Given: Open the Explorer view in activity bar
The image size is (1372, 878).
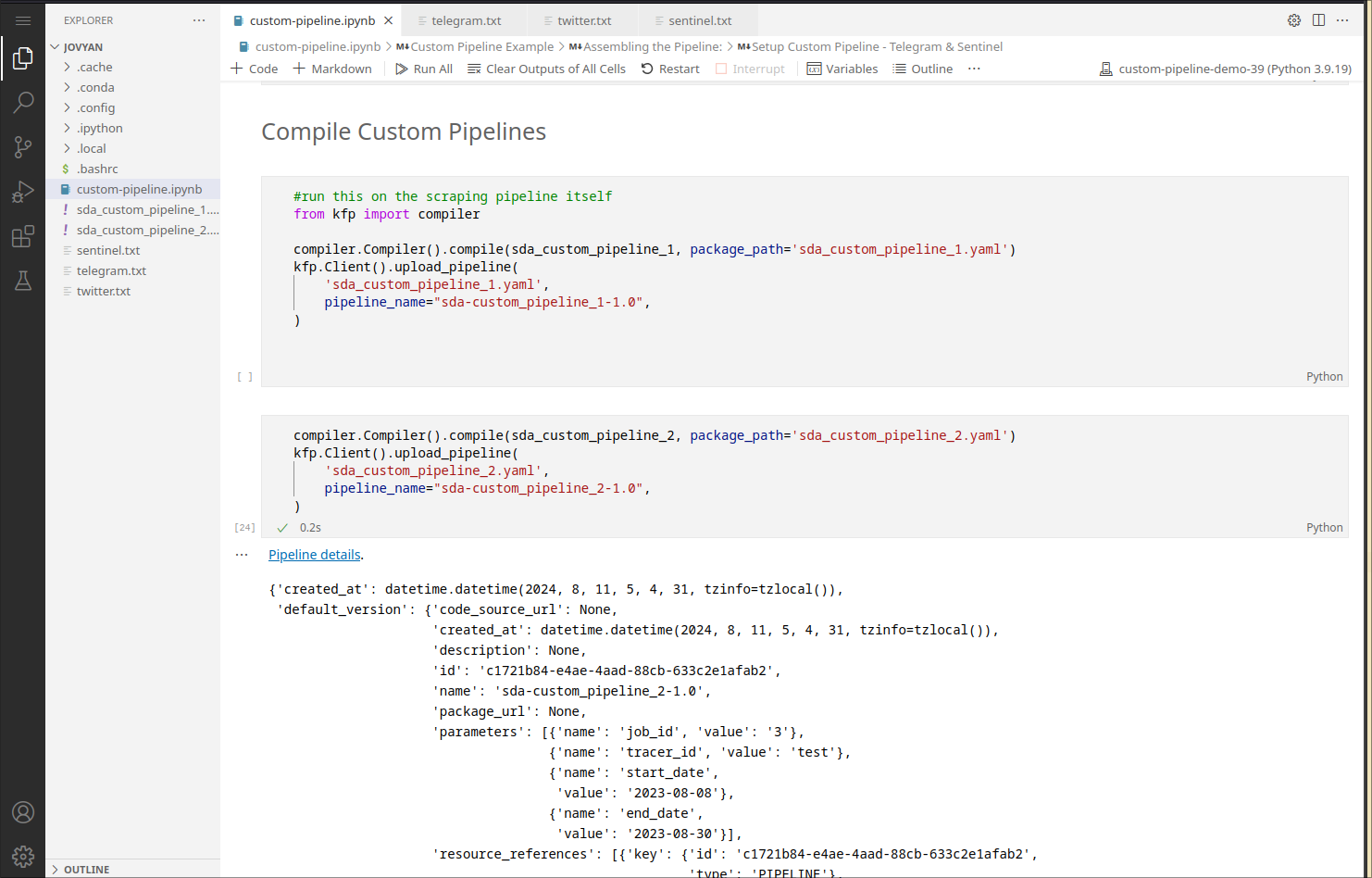Looking at the screenshot, I should pos(23,59).
